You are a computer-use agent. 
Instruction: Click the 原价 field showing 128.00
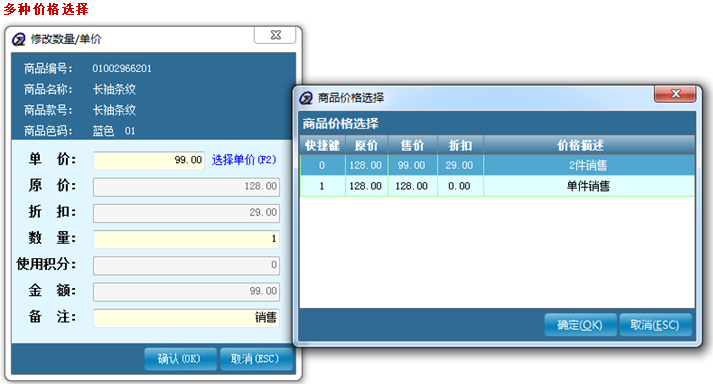click(x=186, y=187)
